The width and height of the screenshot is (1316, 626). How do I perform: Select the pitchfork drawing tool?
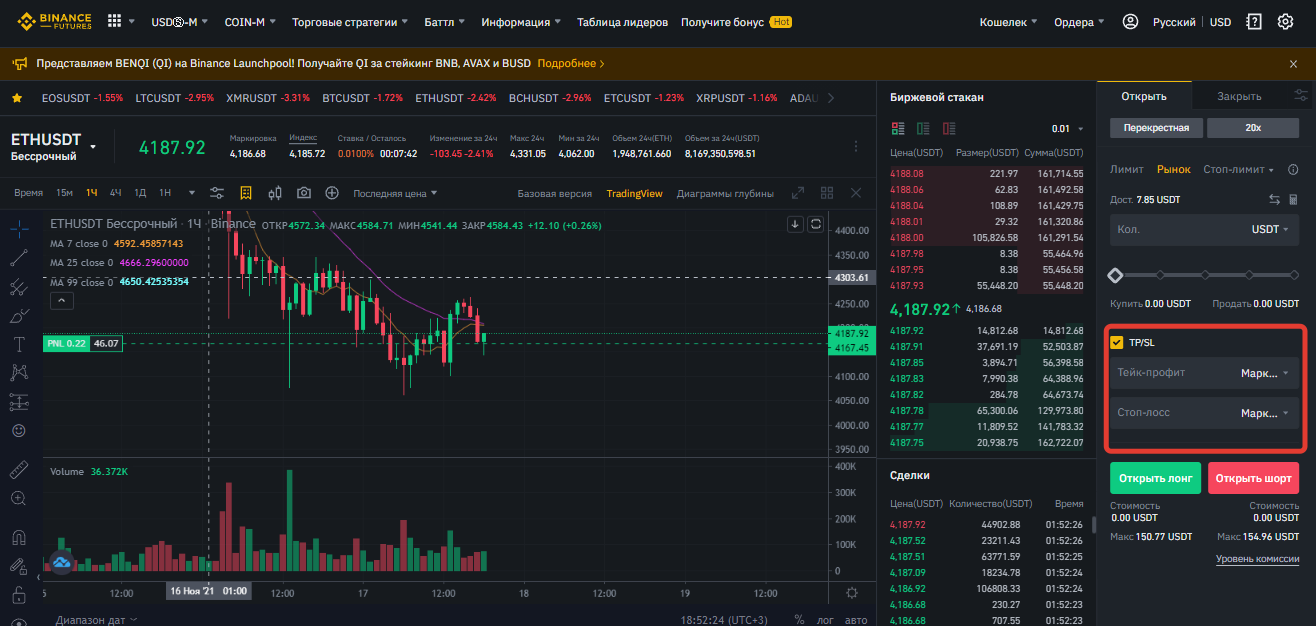[18, 287]
